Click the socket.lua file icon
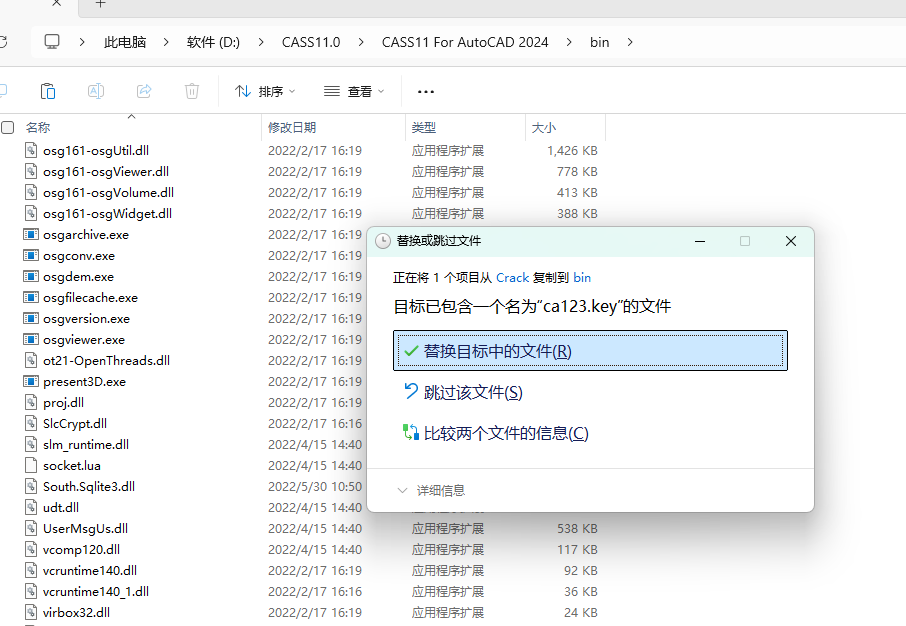The width and height of the screenshot is (906, 626). coord(32,466)
